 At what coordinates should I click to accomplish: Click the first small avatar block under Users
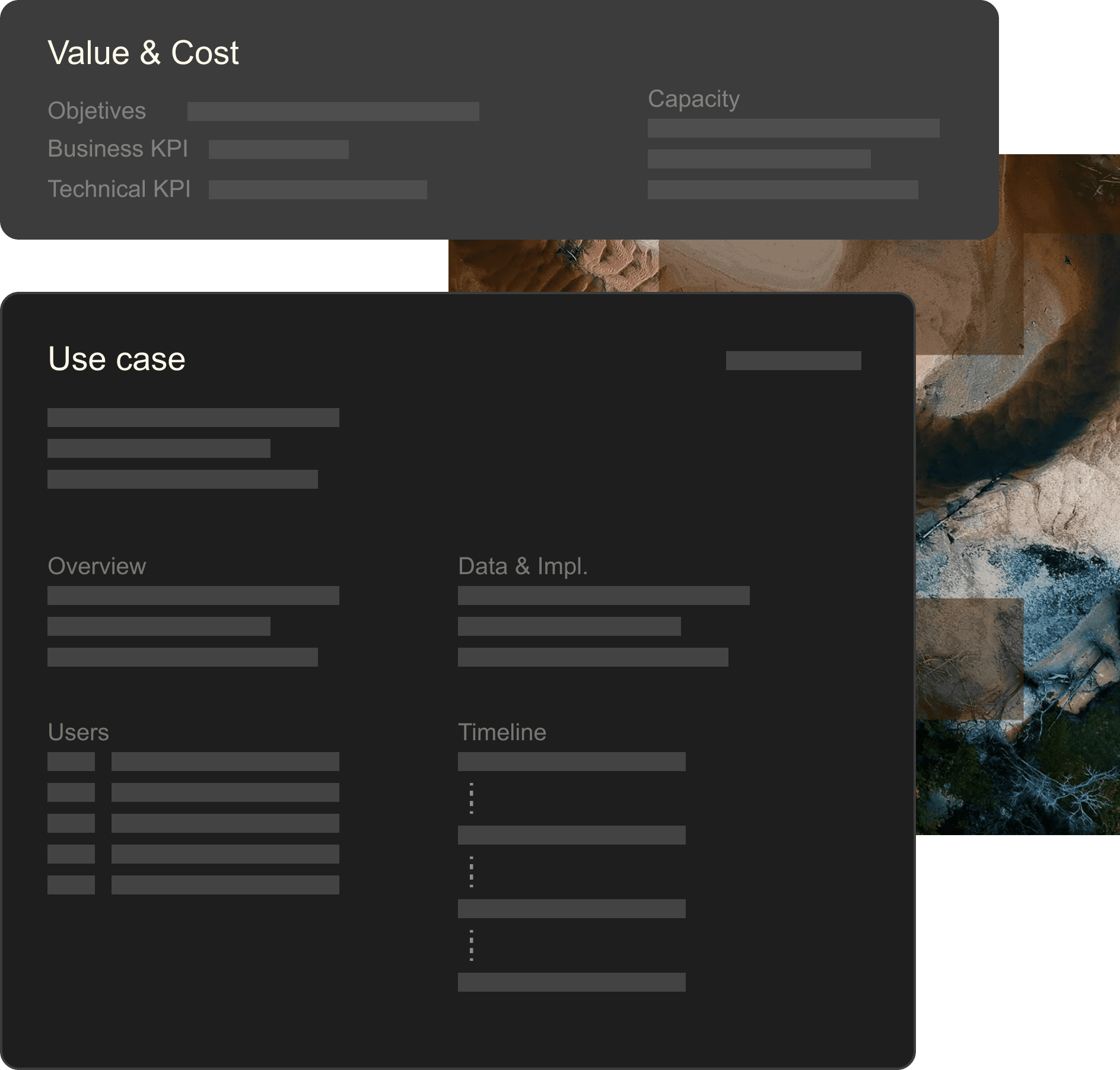pyautogui.click(x=71, y=762)
